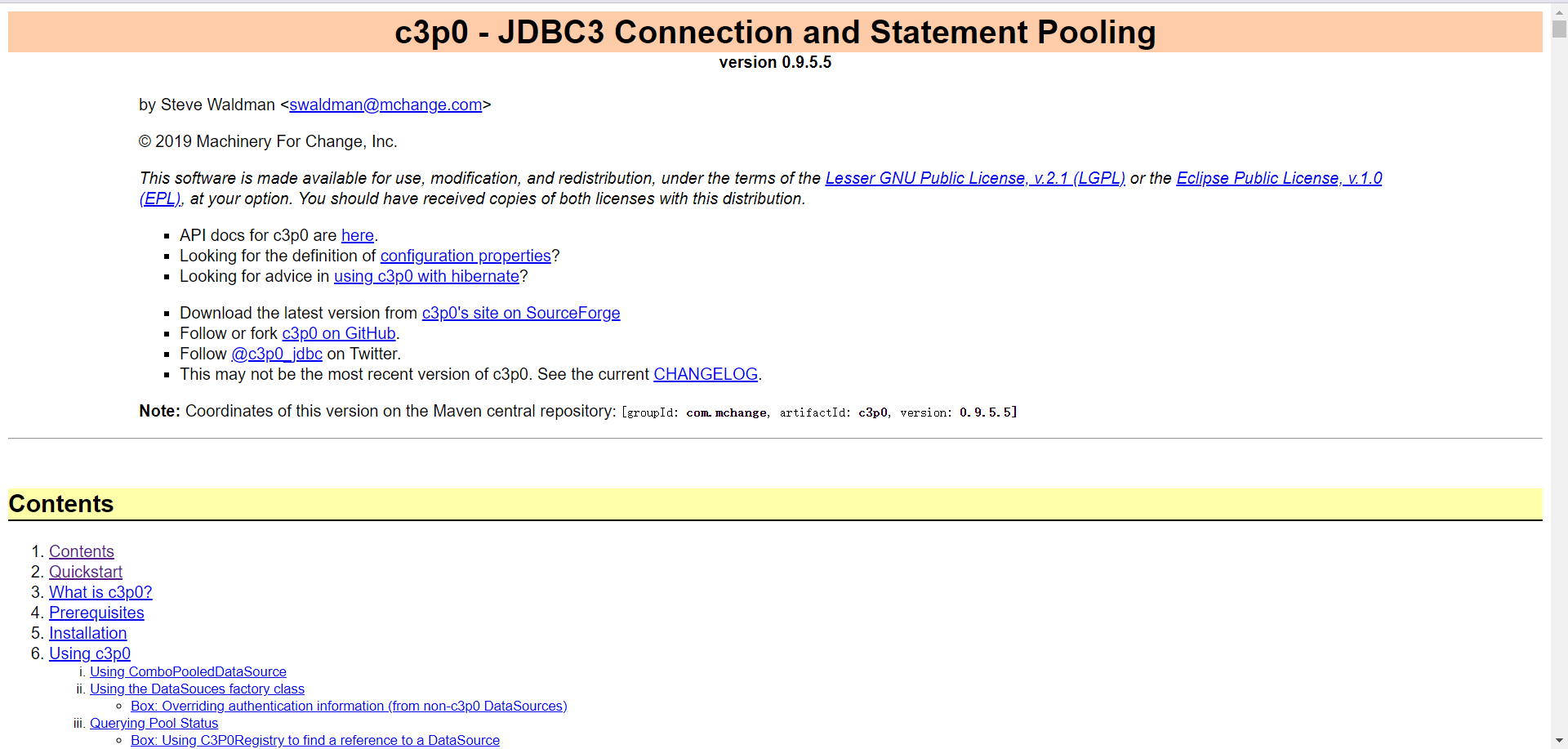Image resolution: width=1568 pixels, height=749 pixels.
Task: Open the @c3p0_jdbc Twitter link
Action: [277, 354]
